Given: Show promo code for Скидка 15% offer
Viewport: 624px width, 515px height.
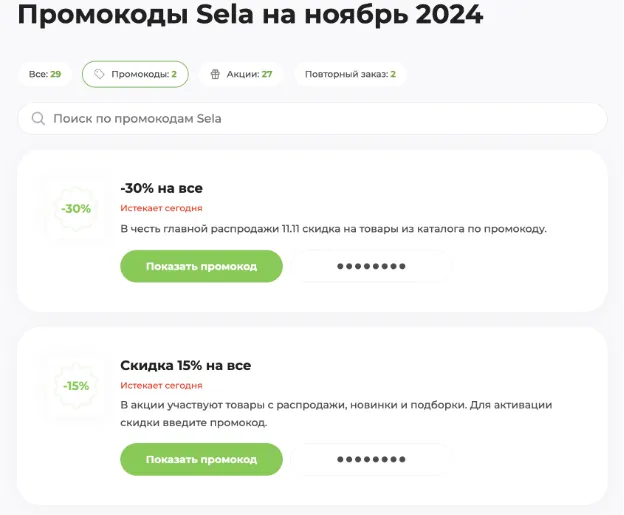Looking at the screenshot, I should [201, 459].
